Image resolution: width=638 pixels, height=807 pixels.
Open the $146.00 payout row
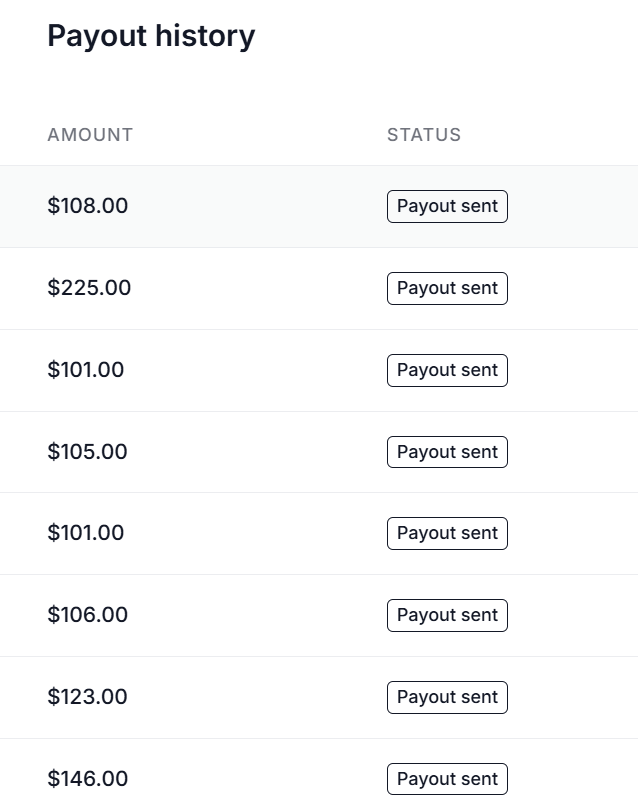point(319,773)
